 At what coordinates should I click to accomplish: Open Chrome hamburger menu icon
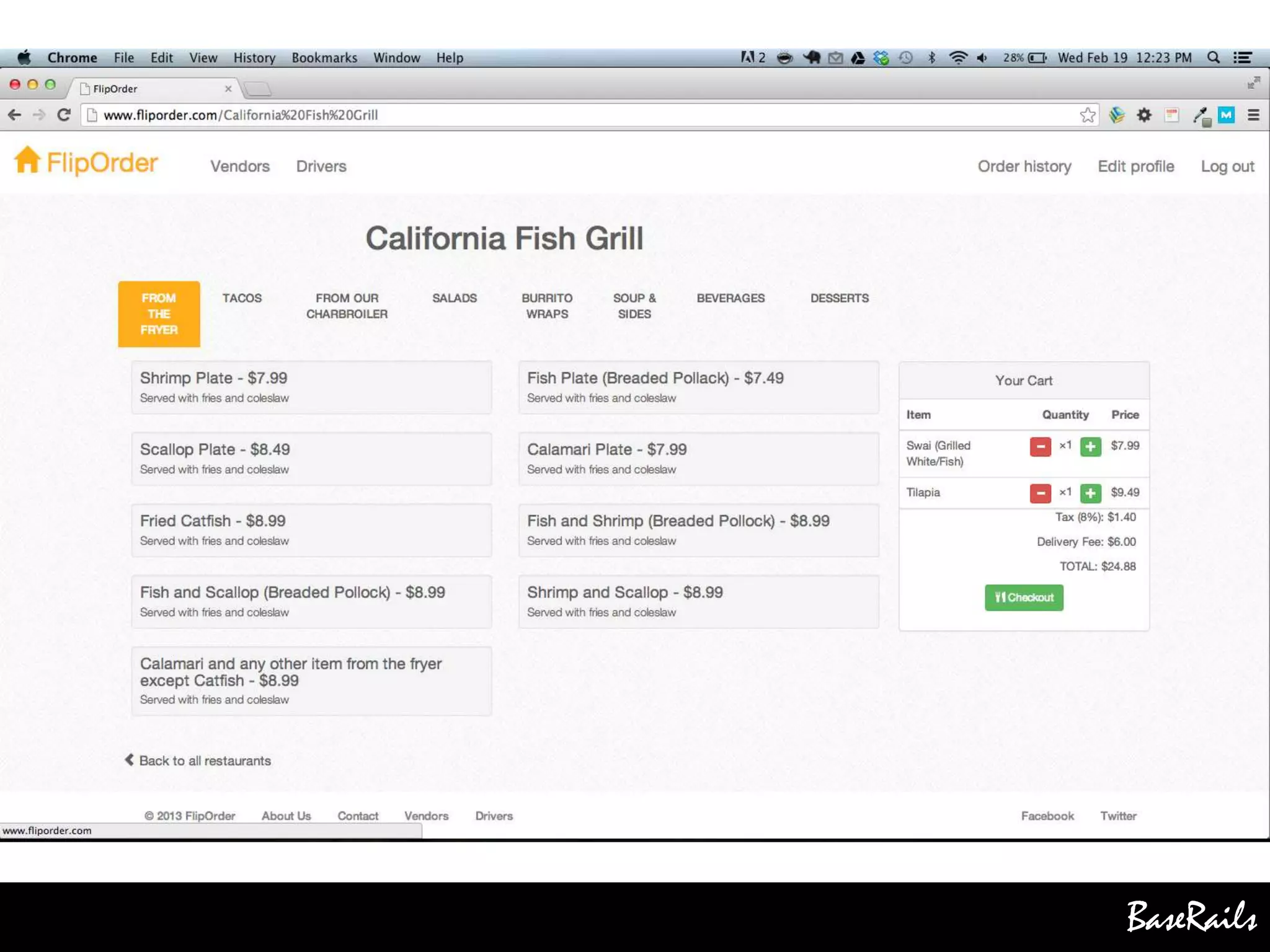[x=1253, y=115]
